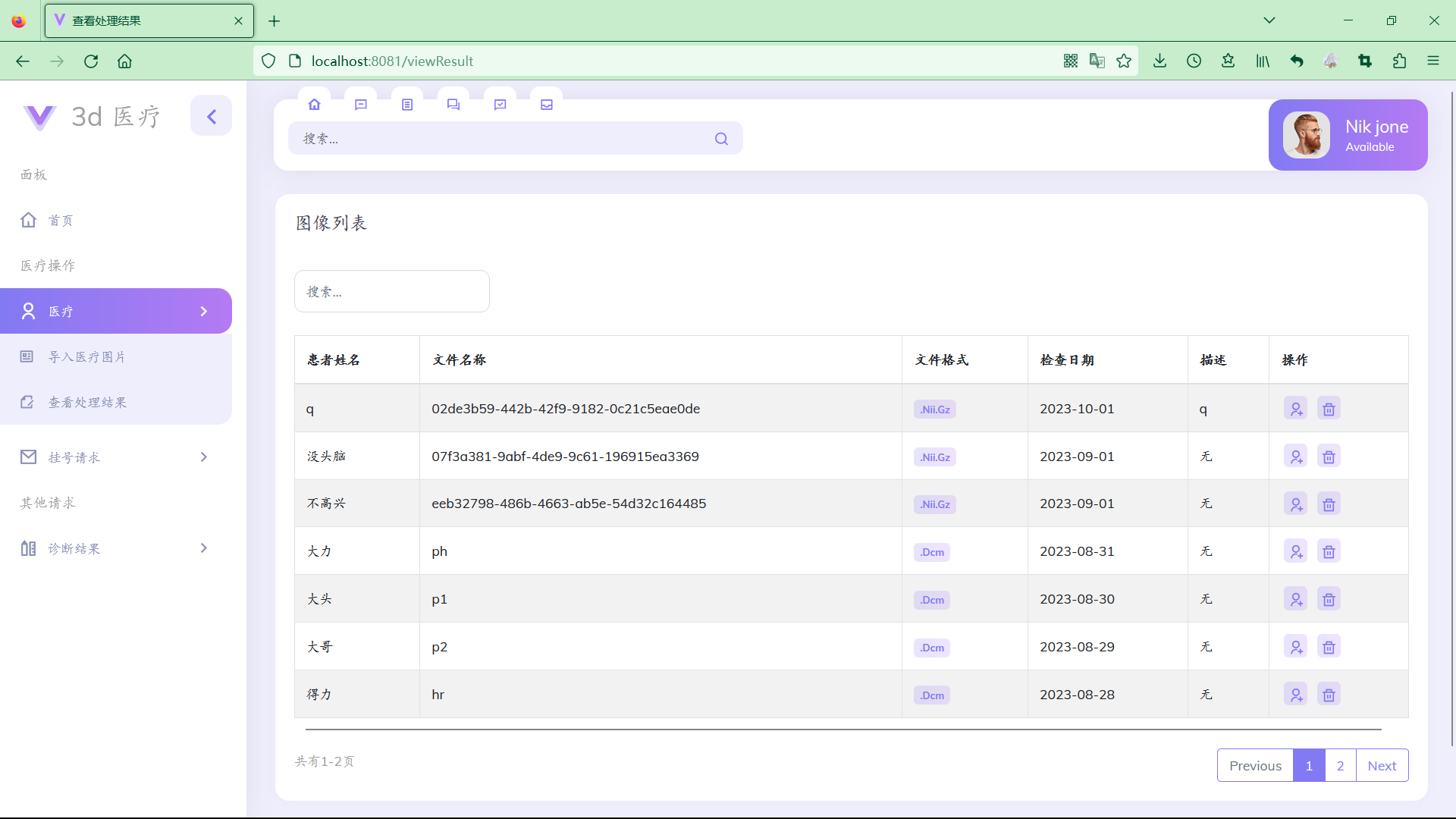Click the browser address bar URL

pos(392,61)
